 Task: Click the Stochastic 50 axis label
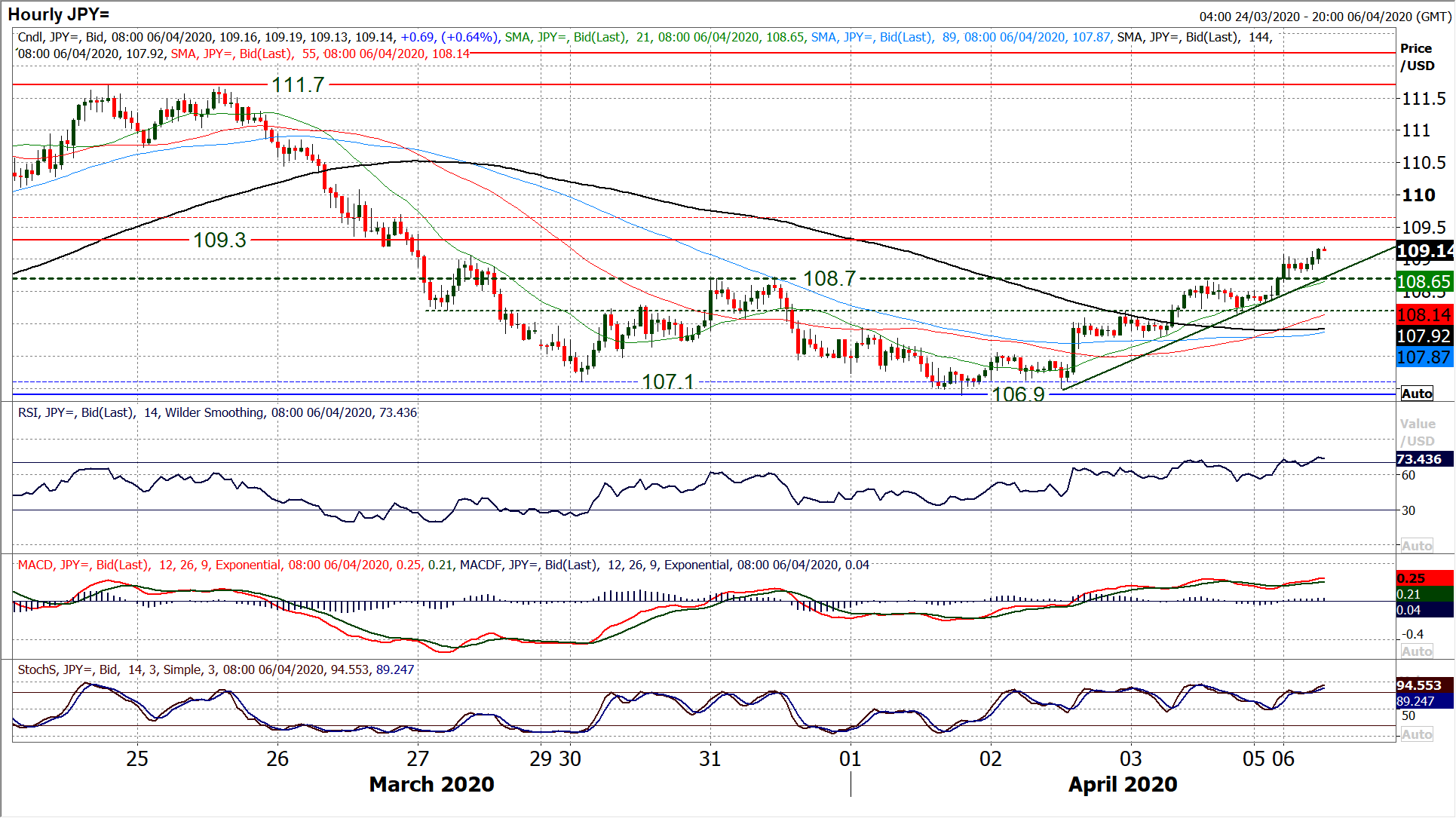(x=1408, y=716)
